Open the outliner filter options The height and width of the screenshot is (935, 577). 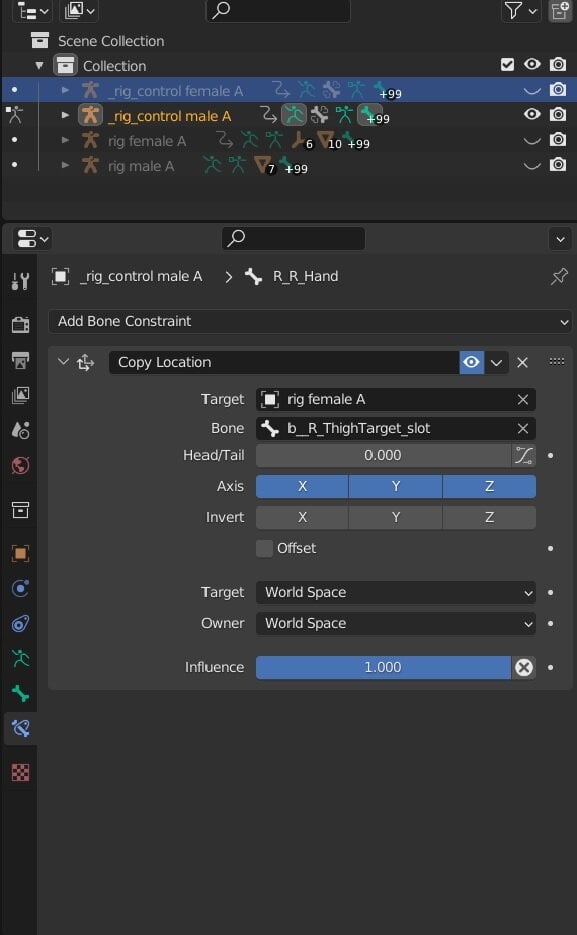(x=520, y=11)
